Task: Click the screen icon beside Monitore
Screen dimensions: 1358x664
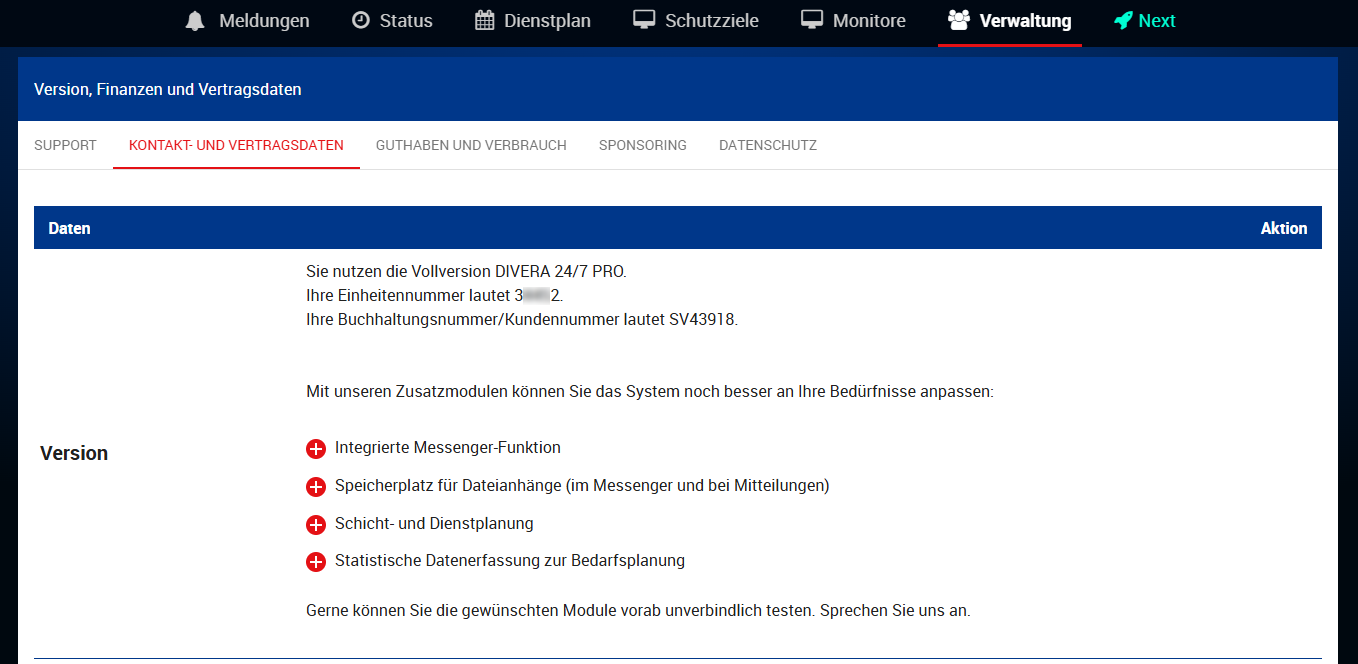Action: click(812, 21)
